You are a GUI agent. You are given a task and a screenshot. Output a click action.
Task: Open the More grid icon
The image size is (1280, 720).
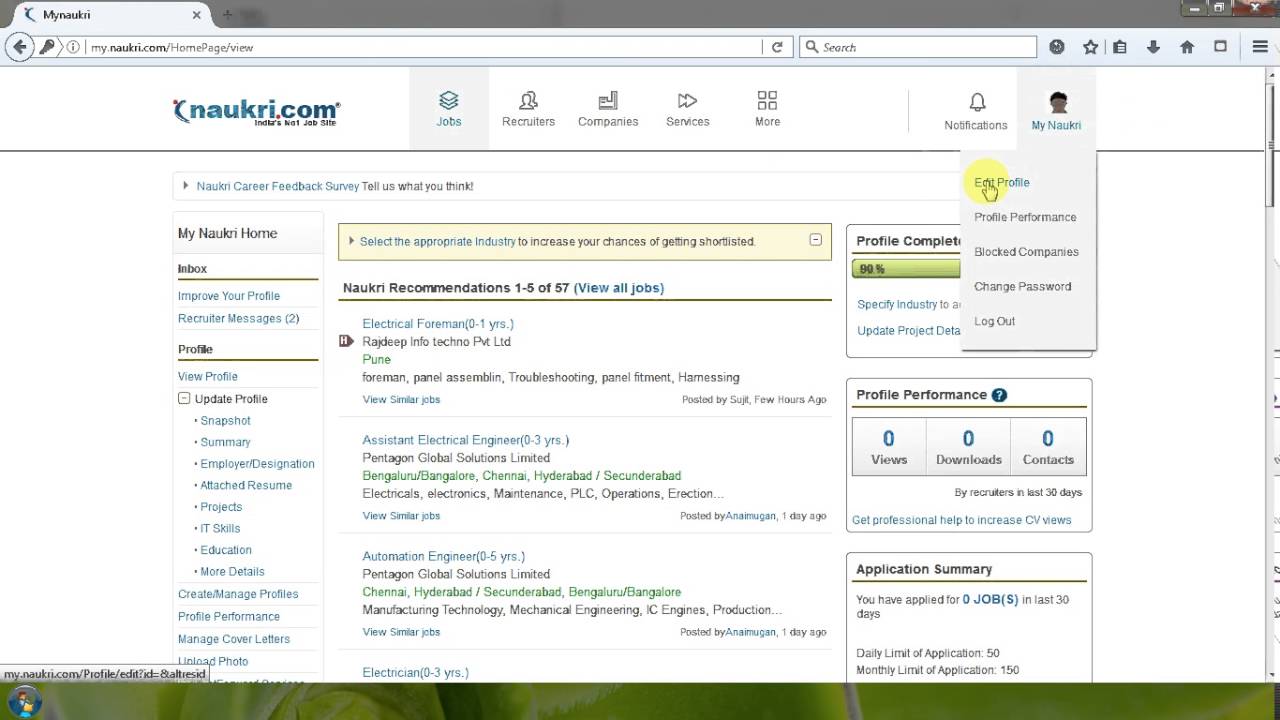tap(767, 101)
